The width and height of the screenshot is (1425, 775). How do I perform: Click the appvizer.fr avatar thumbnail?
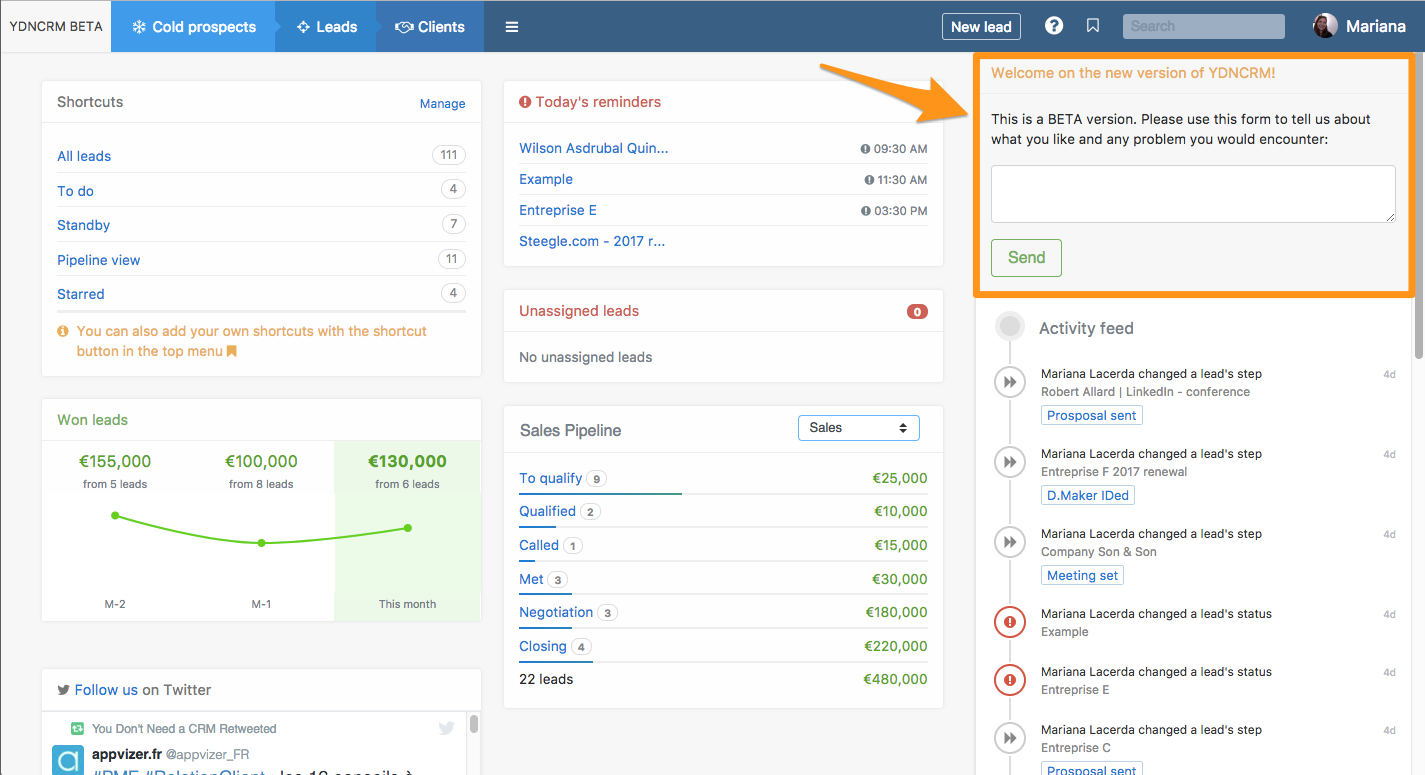(x=68, y=760)
